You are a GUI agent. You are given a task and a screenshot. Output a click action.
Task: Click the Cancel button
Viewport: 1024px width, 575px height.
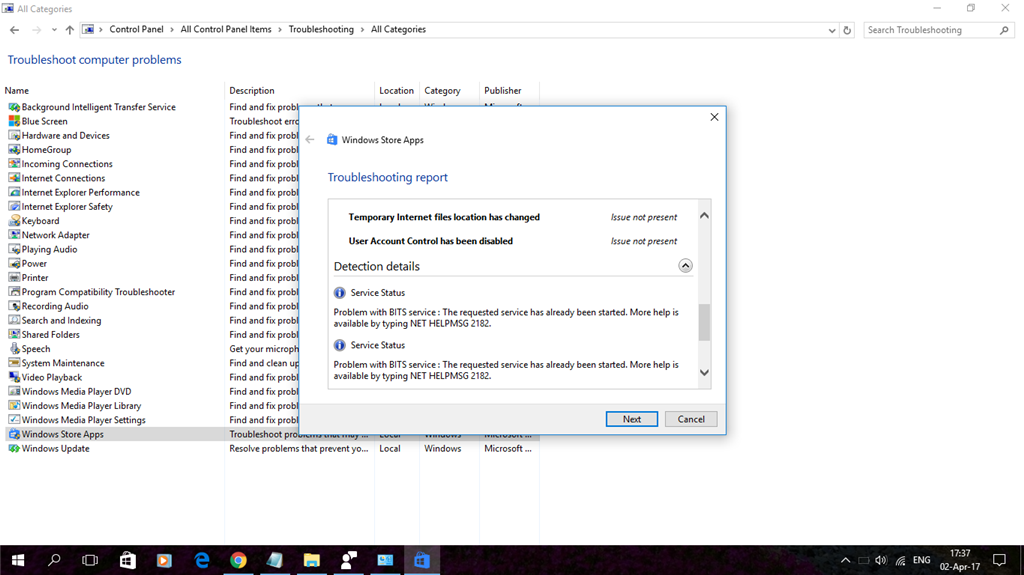691,419
